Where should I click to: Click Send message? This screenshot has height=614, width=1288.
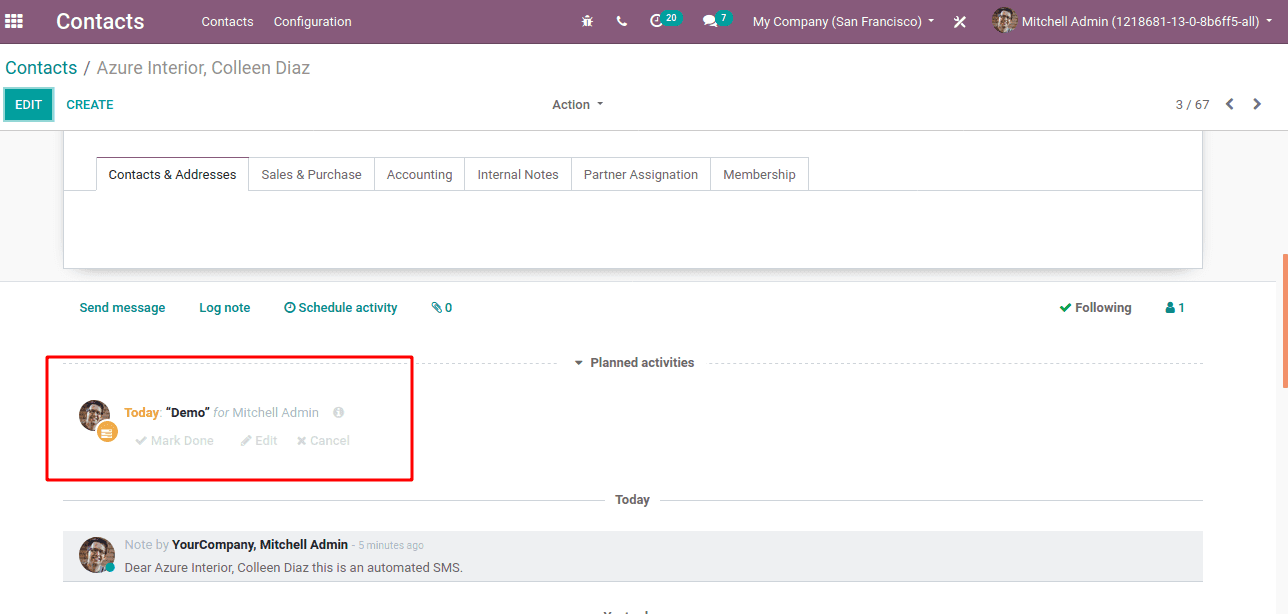[x=122, y=308]
